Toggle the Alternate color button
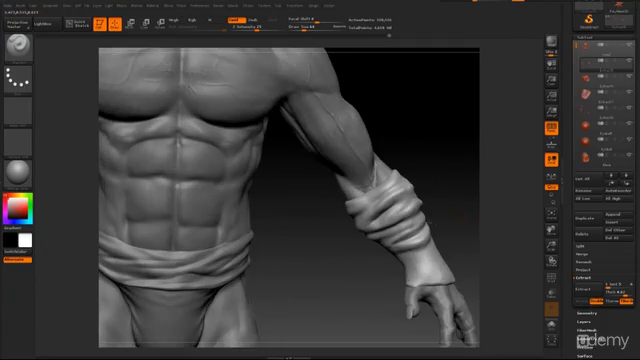Screen dimensions: 640x360 (18, 260)
